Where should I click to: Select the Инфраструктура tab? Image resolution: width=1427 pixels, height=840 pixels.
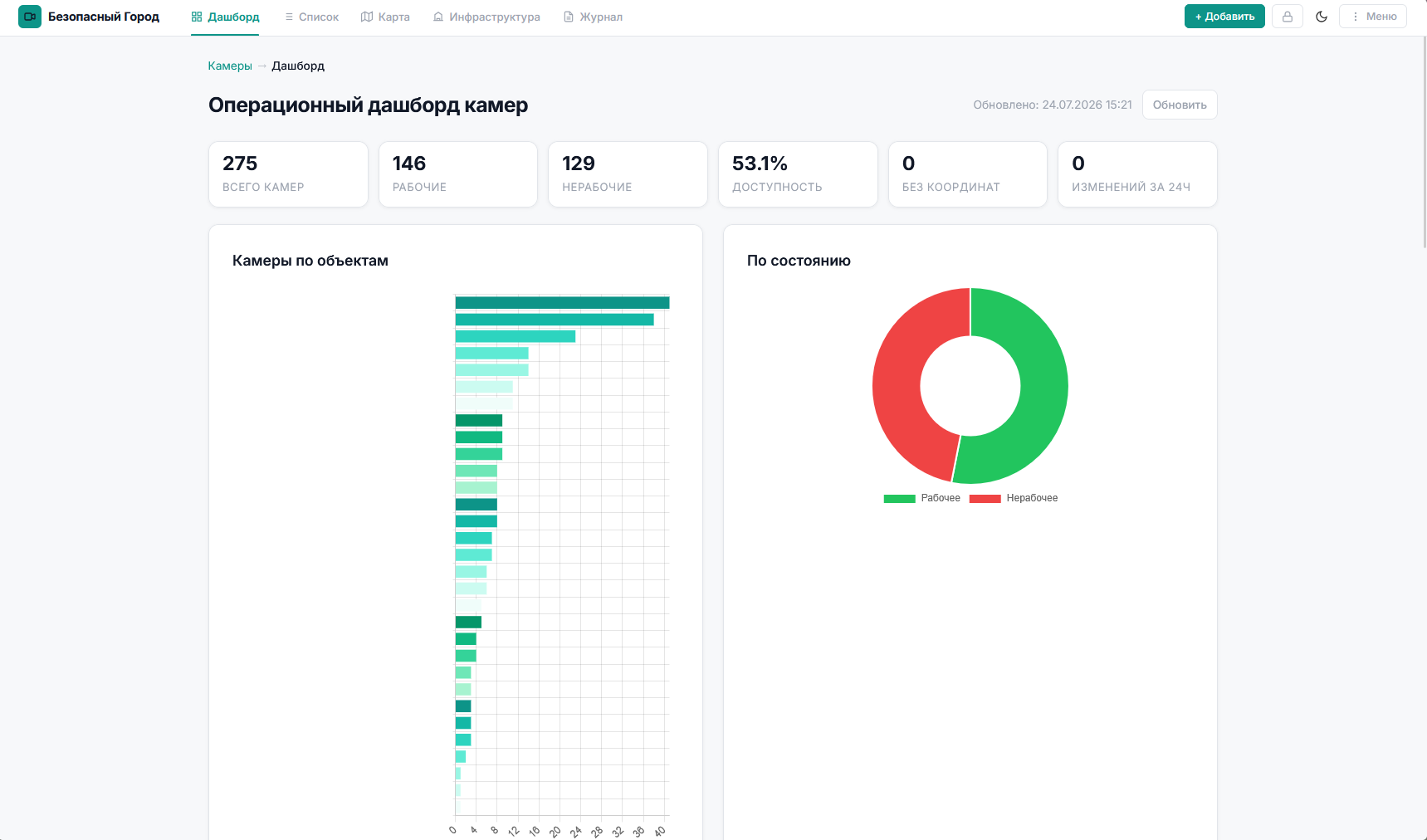[486, 17]
